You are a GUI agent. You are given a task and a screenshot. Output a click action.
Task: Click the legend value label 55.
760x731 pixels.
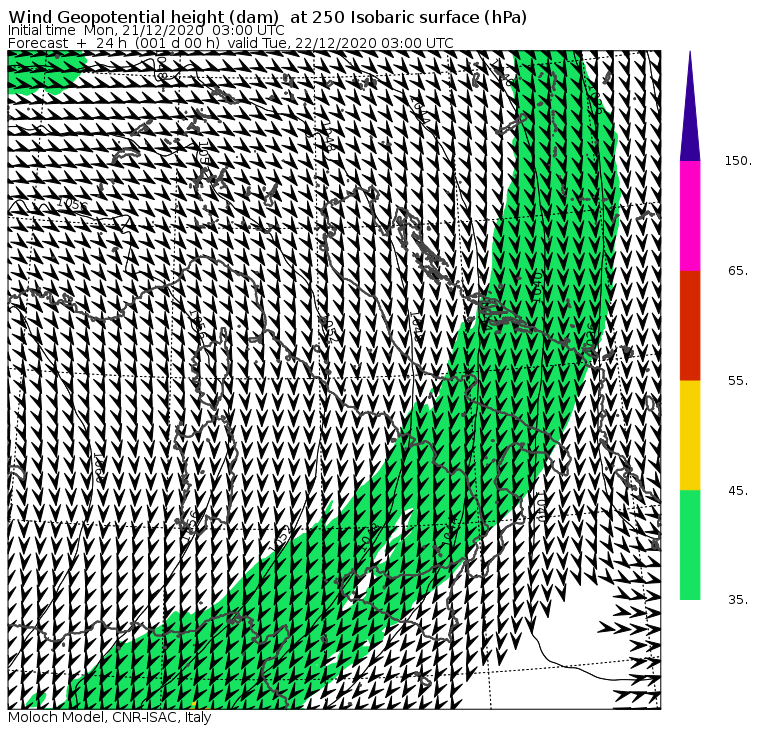[x=738, y=381]
